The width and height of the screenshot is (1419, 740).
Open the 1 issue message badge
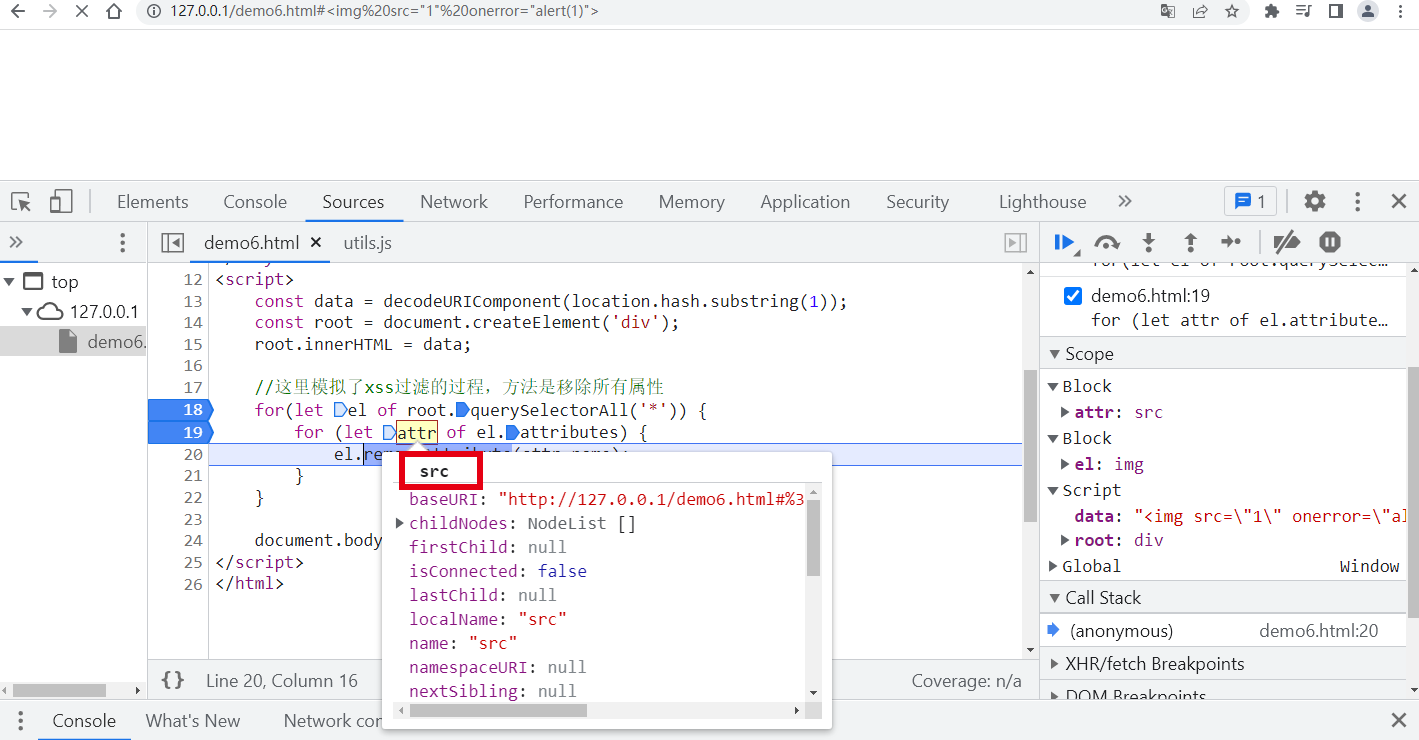(x=1250, y=201)
